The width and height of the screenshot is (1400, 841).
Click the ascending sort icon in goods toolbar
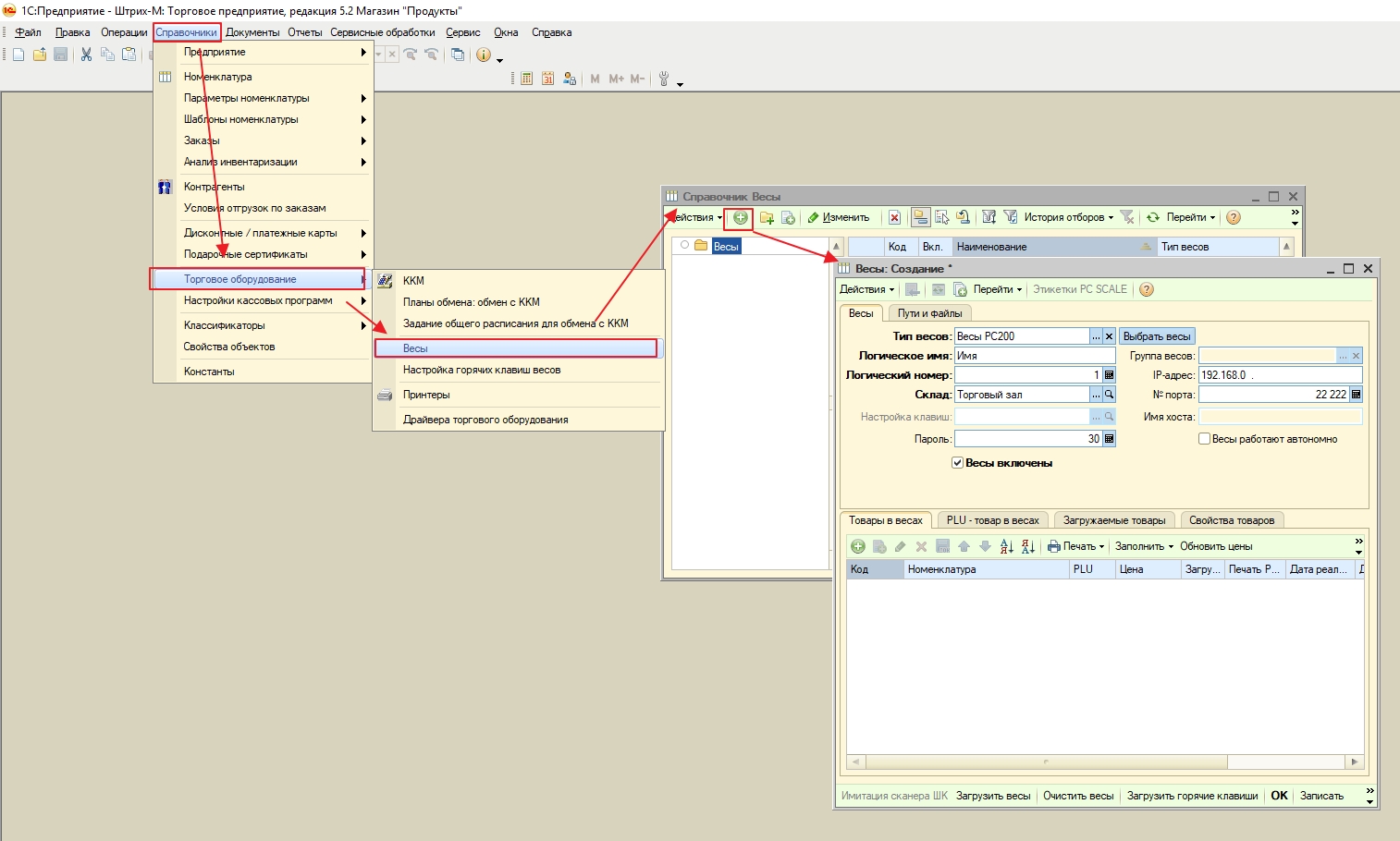(x=1007, y=547)
